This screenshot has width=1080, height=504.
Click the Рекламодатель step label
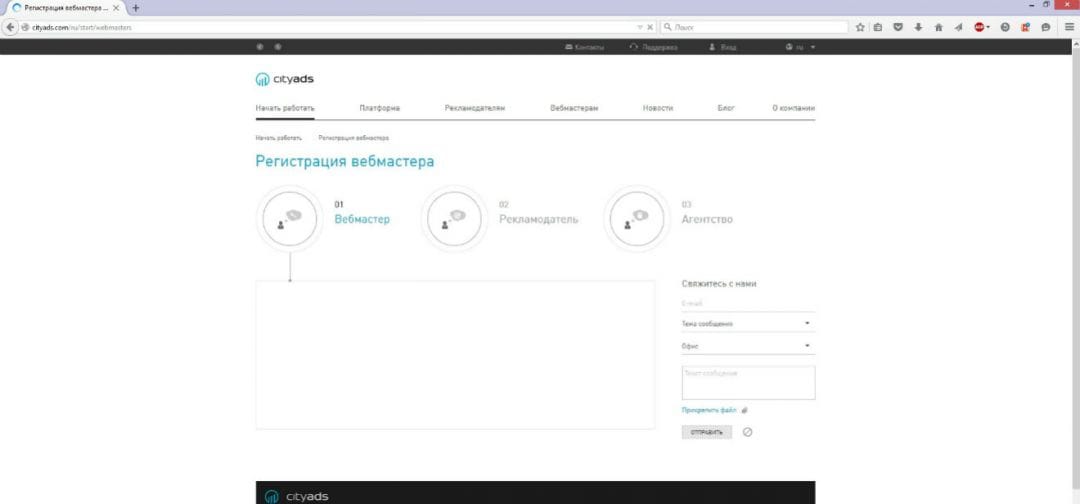coord(539,220)
